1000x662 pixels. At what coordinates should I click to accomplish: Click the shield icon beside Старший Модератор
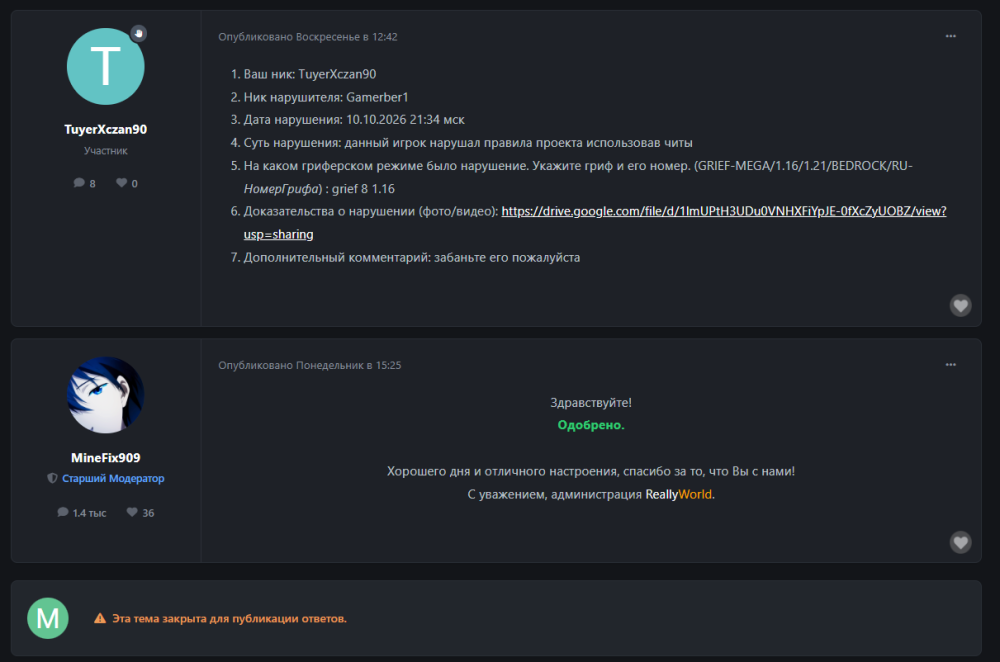point(52,478)
